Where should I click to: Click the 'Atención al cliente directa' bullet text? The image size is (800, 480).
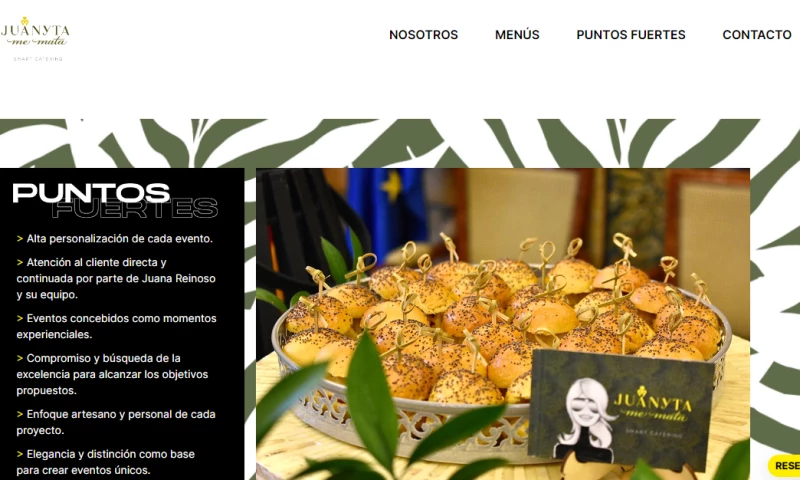(x=116, y=278)
